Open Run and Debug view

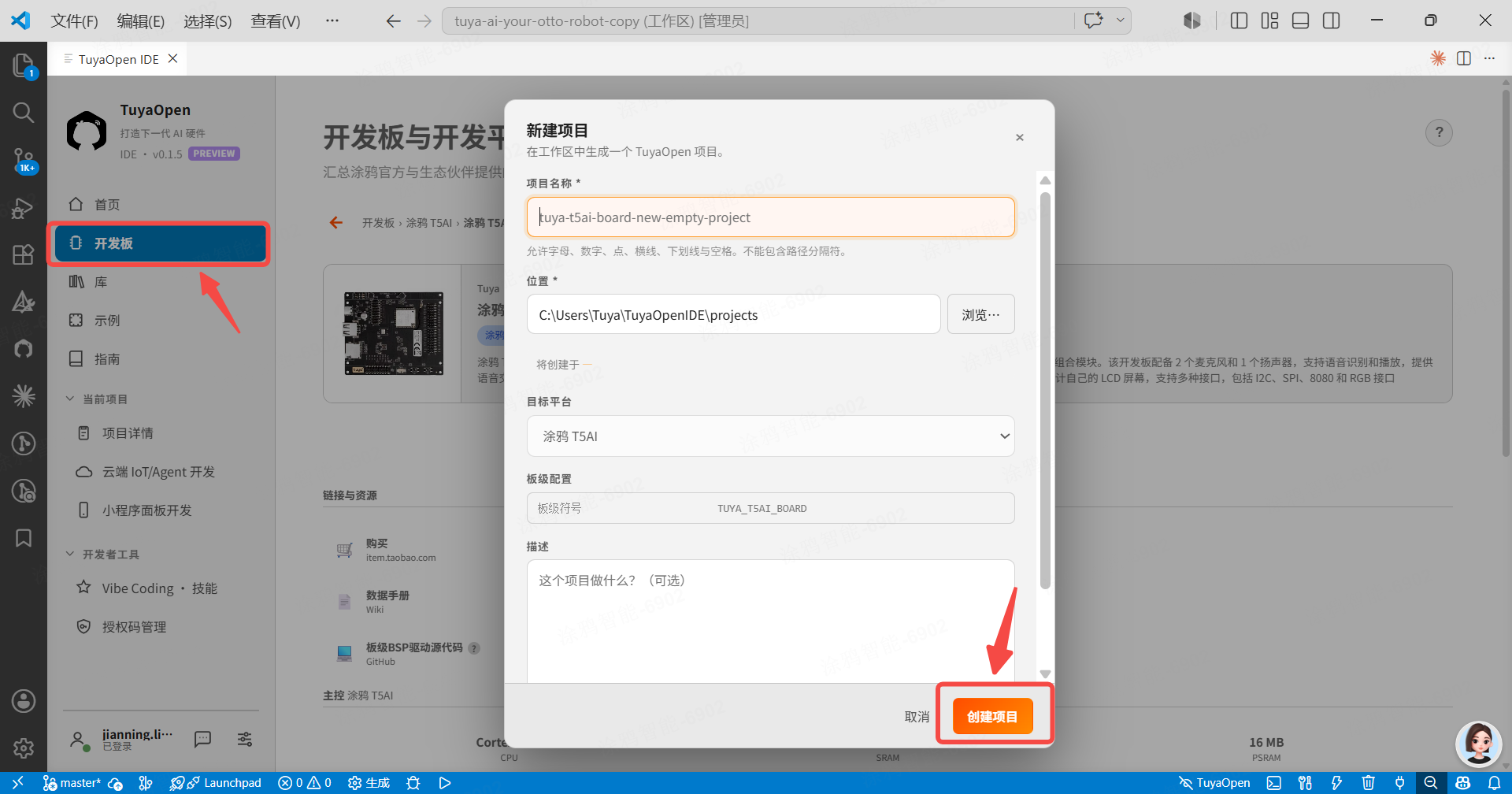point(24,208)
